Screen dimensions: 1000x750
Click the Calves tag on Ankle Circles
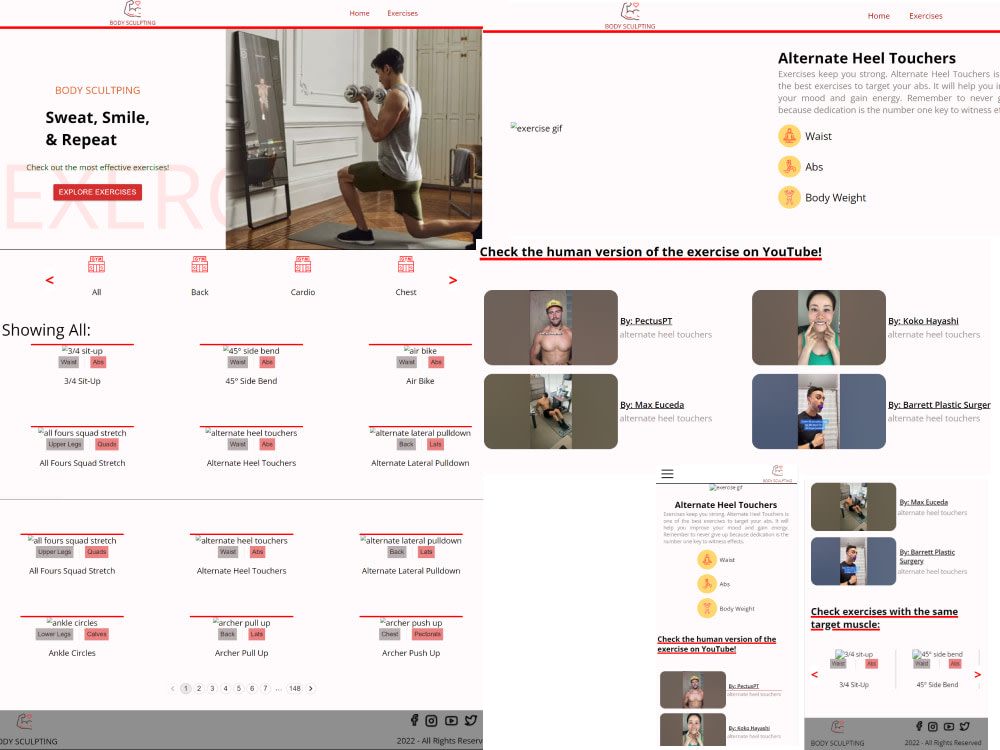[x=96, y=634]
